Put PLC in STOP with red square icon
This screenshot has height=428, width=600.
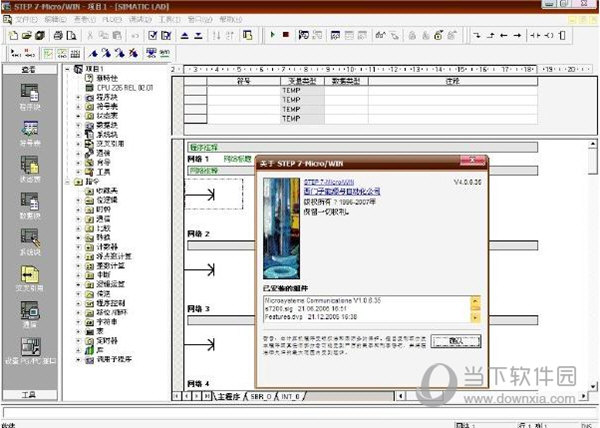(285, 35)
